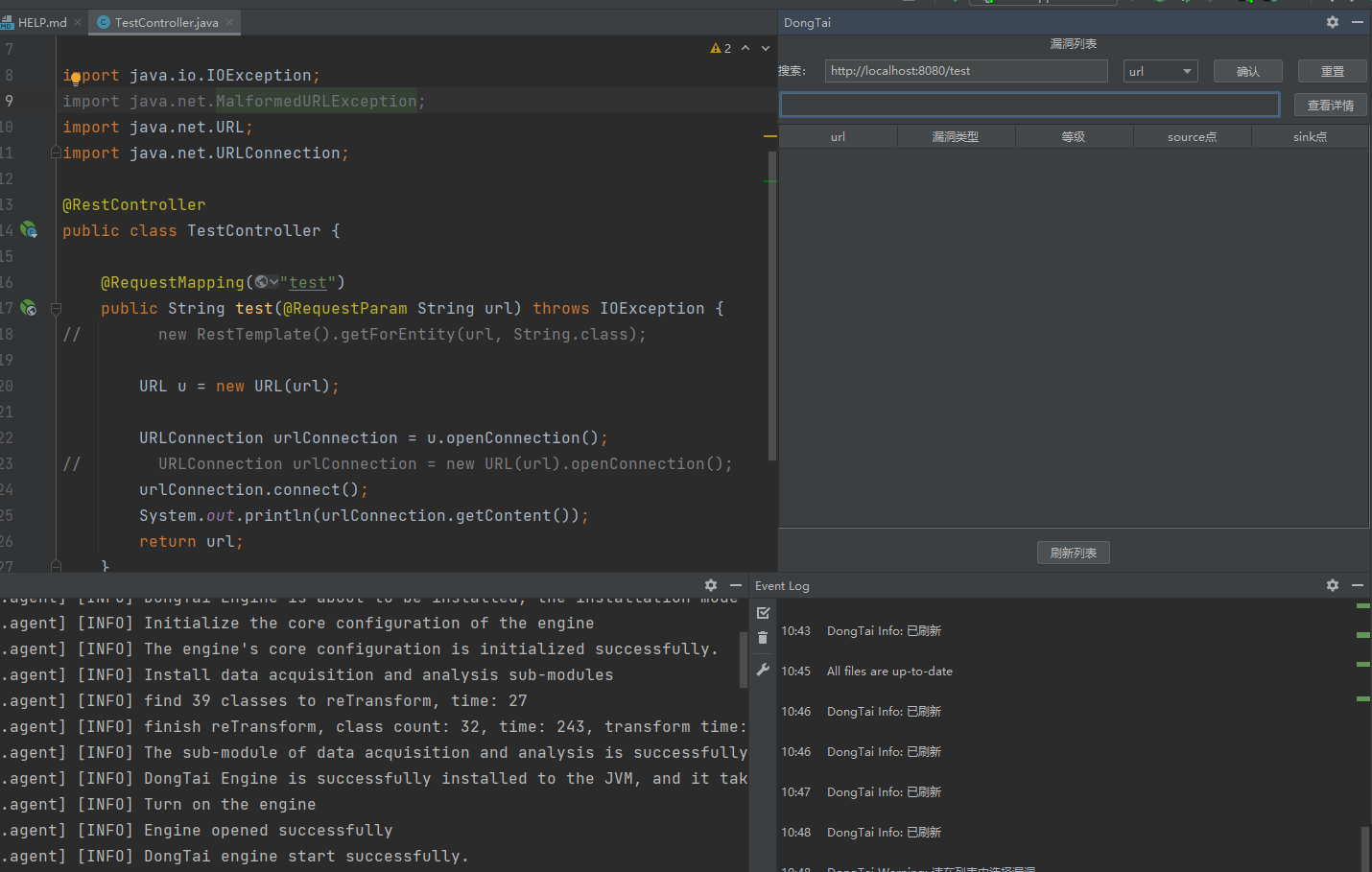Click the MalformedURLException import text

pos(316,101)
